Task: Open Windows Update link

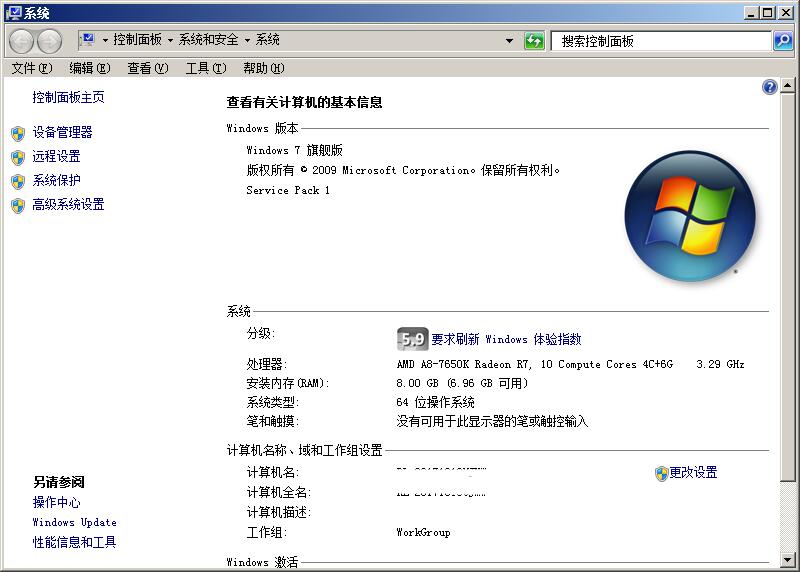Action: pos(74,522)
